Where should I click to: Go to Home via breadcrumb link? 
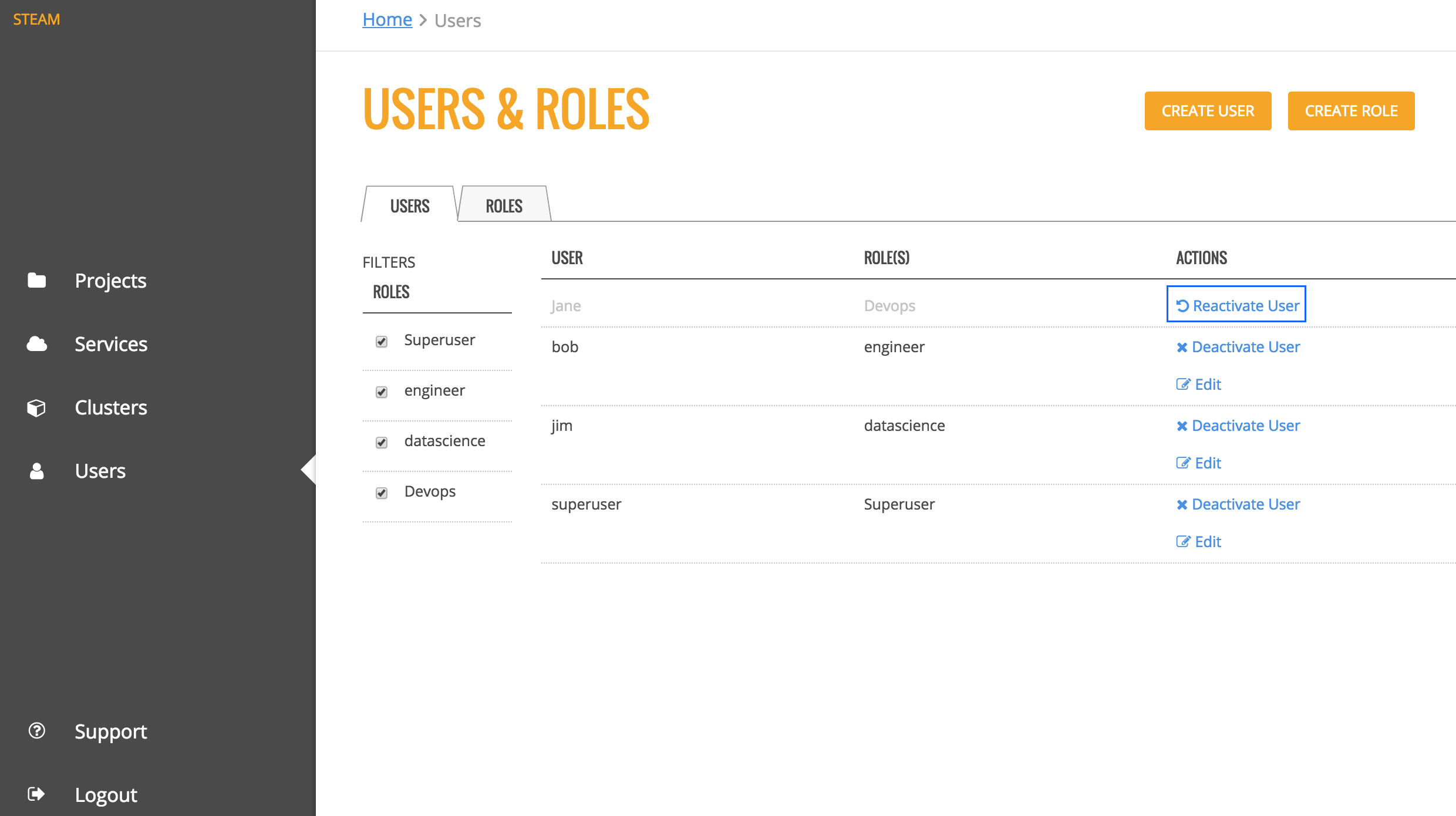[x=387, y=20]
